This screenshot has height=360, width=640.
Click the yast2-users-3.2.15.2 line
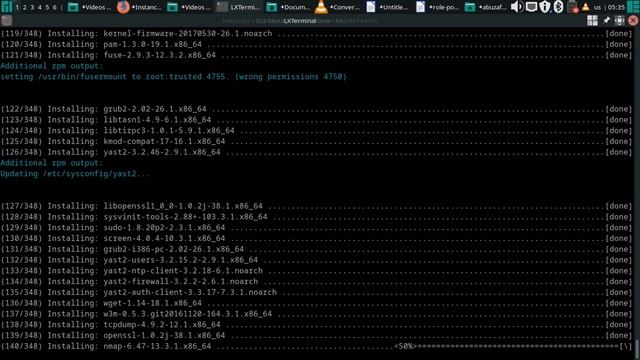pos(316,260)
